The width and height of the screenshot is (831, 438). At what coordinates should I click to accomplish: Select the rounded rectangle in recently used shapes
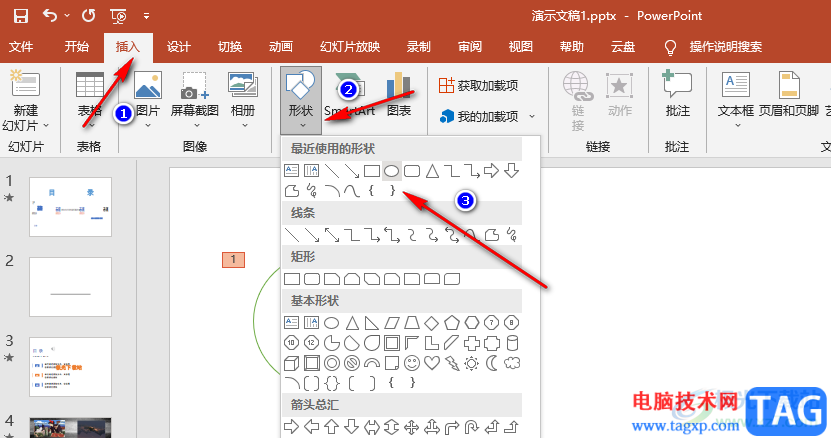[x=412, y=171]
